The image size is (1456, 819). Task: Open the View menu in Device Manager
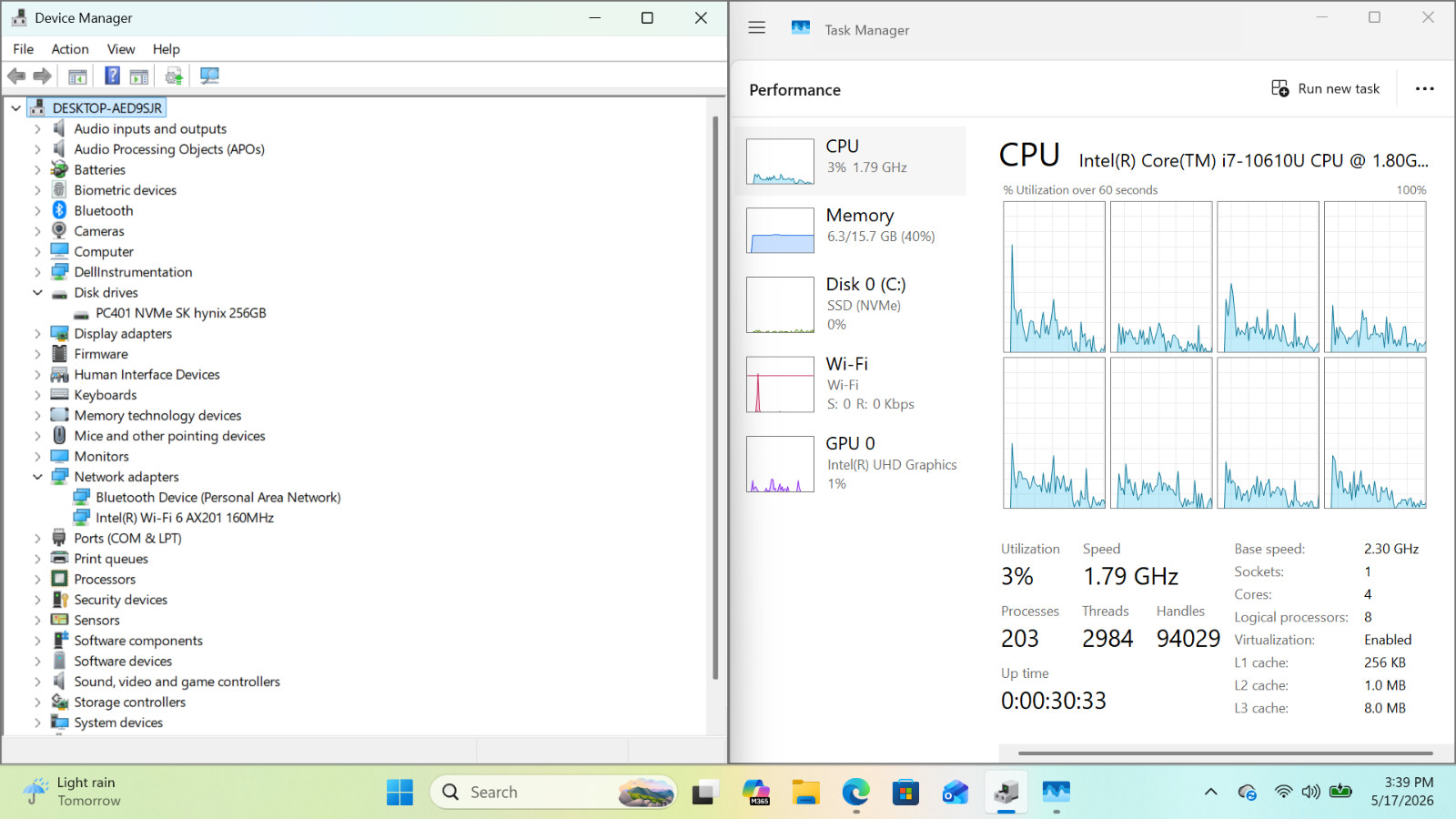point(121,49)
